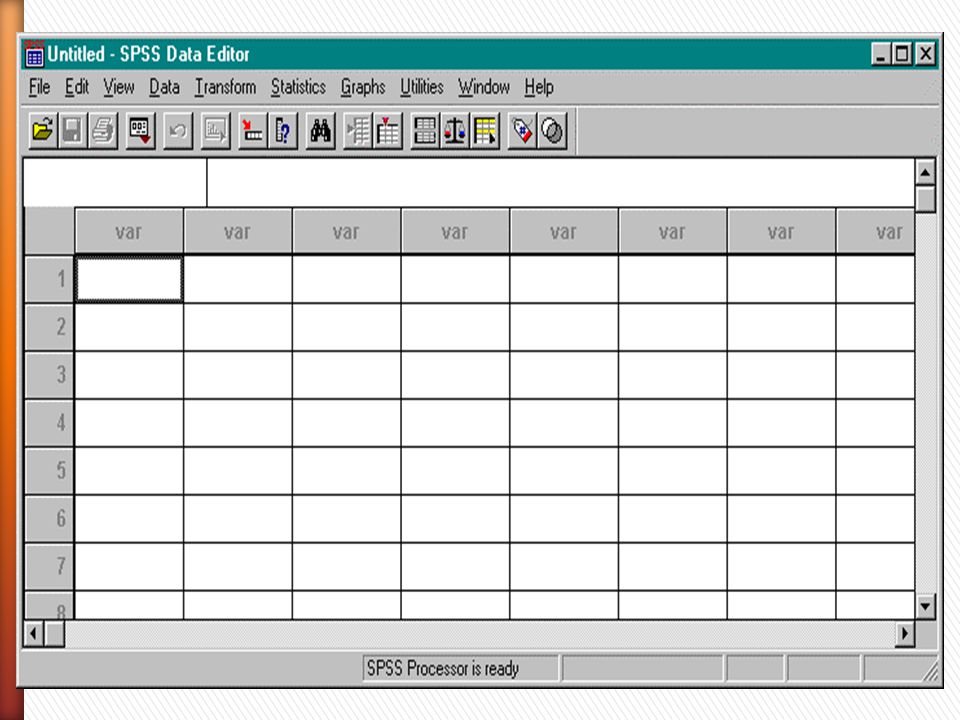Select row header 6

pos(50,519)
